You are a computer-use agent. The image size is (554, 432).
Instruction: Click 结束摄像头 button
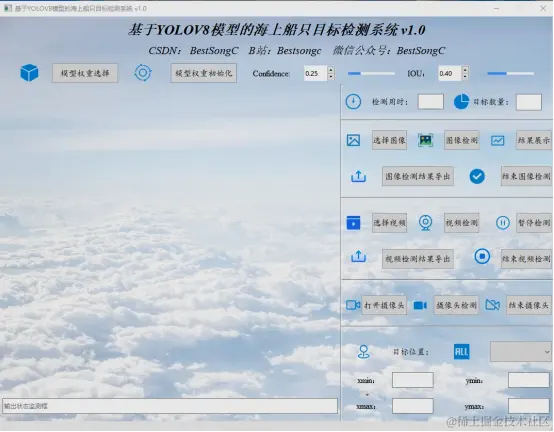(529, 305)
